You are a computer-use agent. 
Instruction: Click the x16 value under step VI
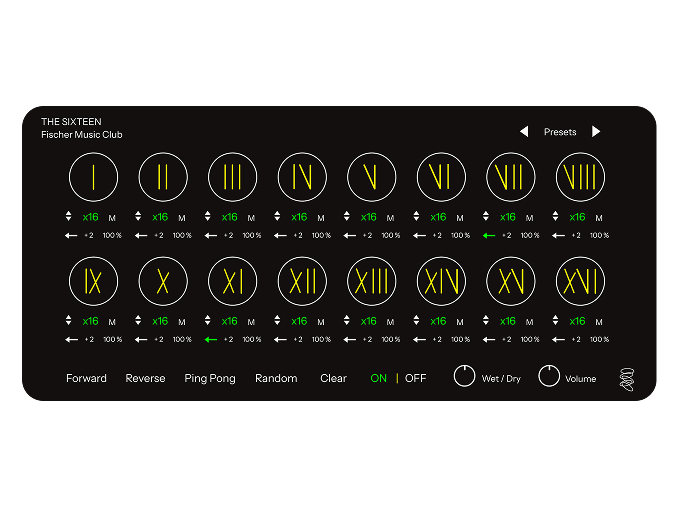[438, 217]
